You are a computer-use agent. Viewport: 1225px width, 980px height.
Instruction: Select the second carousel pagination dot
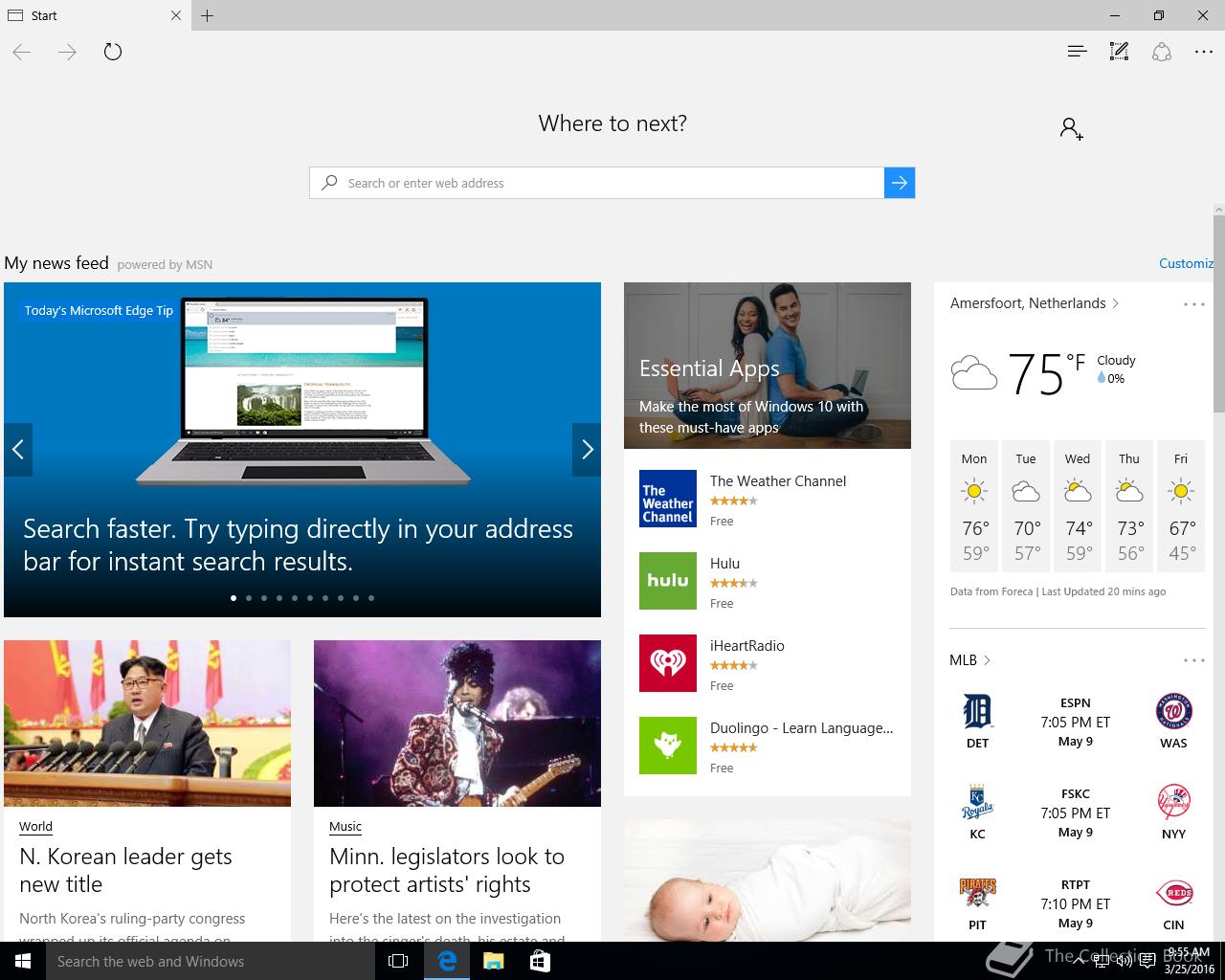click(249, 598)
